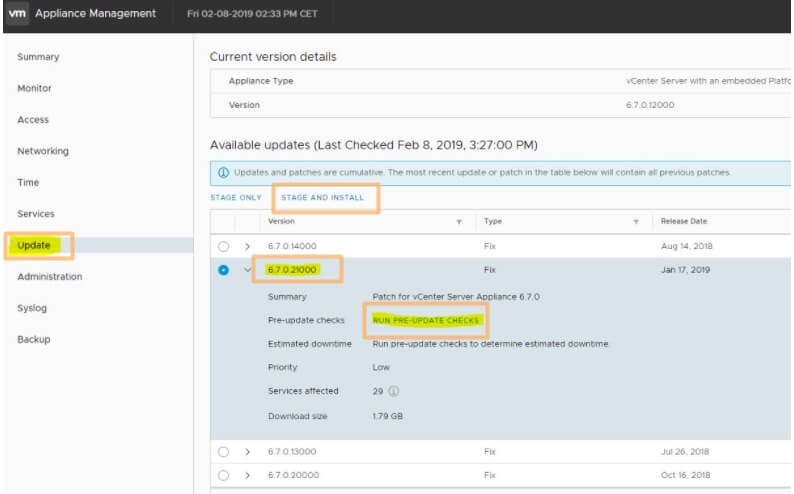Select Update in the left navigation

[35, 245]
